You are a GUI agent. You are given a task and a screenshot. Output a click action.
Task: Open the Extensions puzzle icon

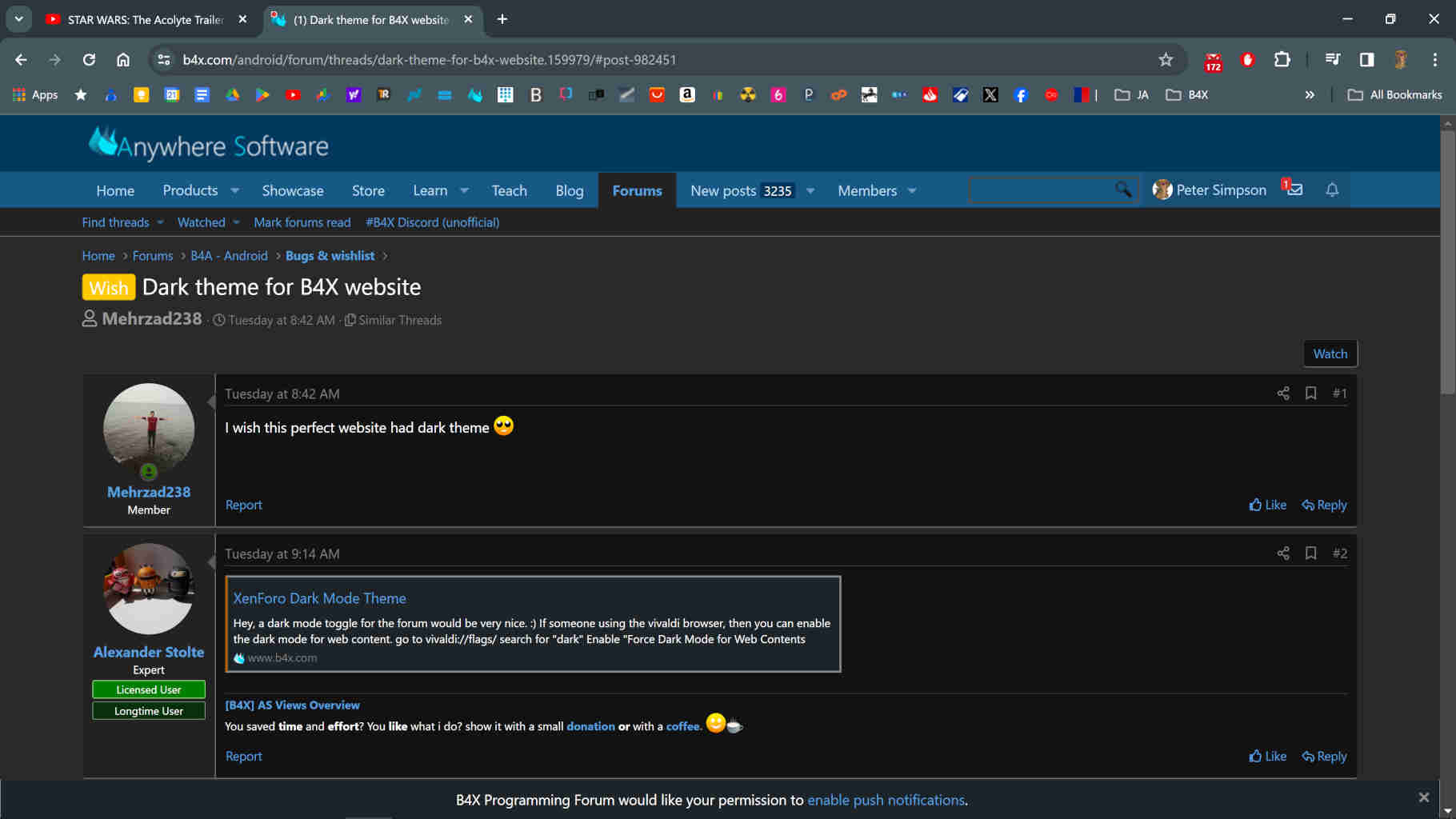(1282, 59)
